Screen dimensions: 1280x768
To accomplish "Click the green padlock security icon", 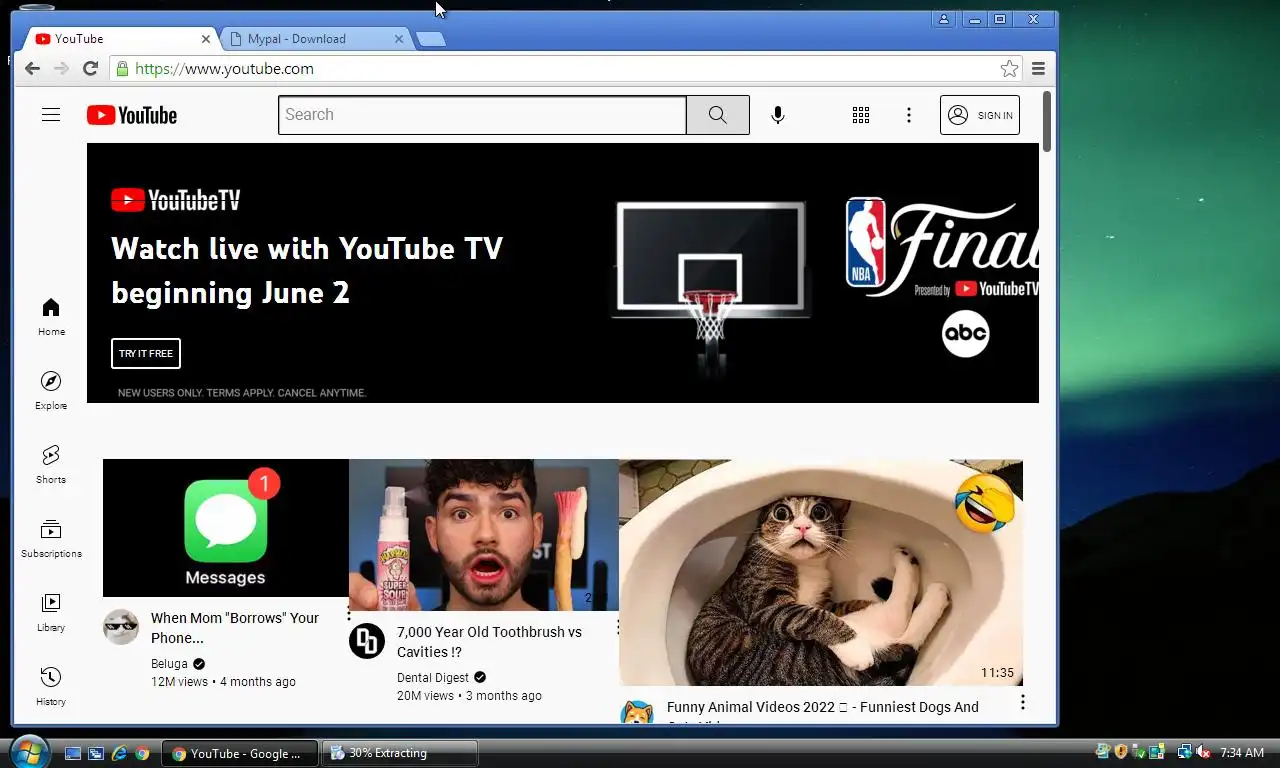I will click(122, 69).
